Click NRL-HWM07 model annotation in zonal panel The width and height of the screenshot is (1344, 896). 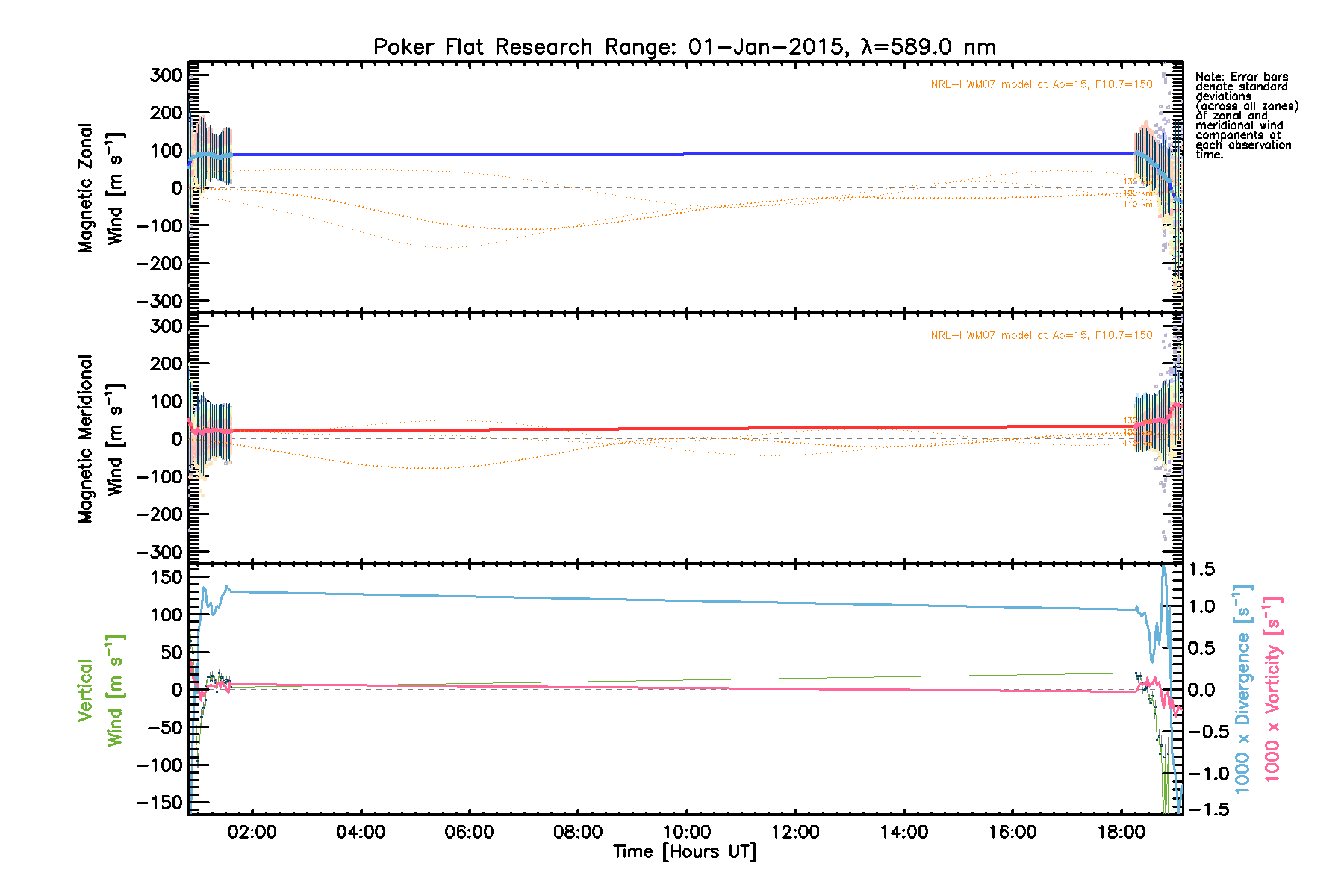(x=1041, y=84)
